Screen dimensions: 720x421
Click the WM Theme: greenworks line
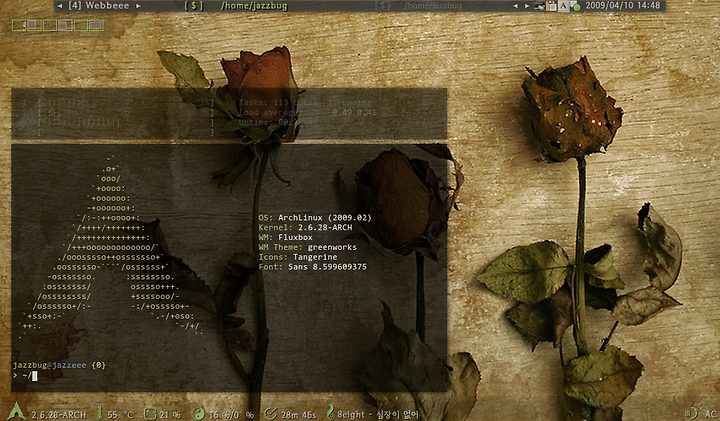point(308,247)
